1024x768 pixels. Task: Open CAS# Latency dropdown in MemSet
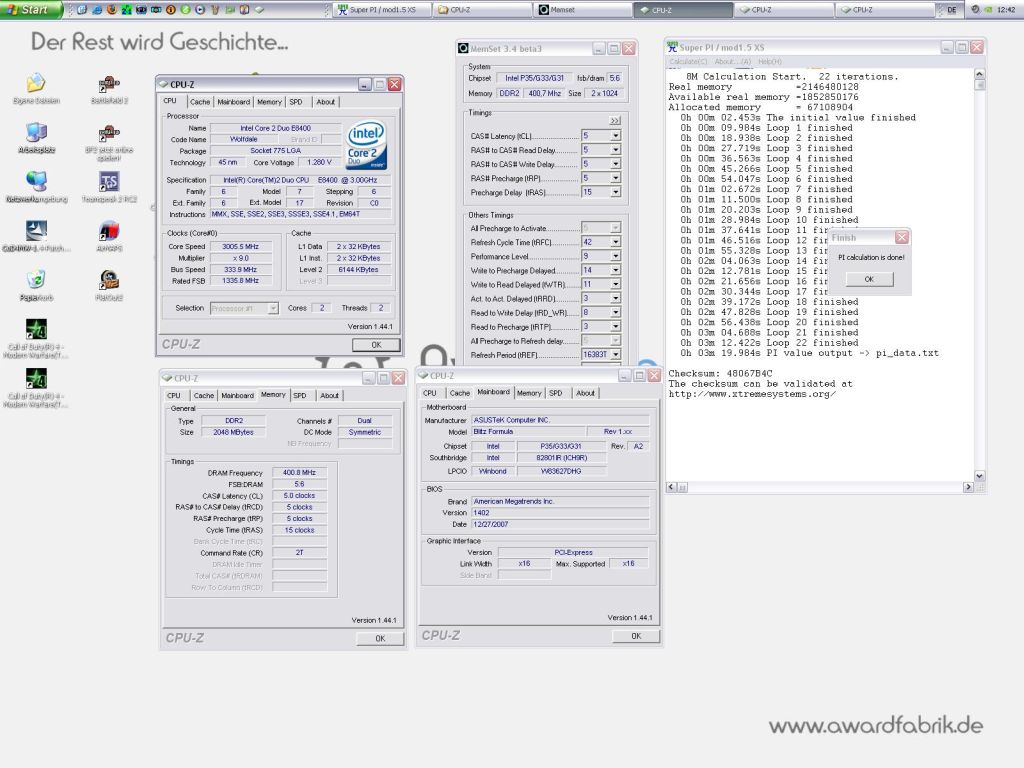tap(615, 136)
